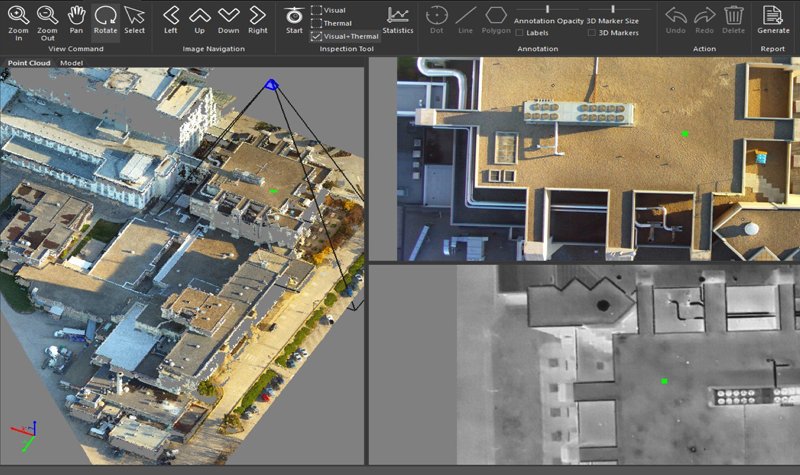Image resolution: width=800 pixels, height=475 pixels.
Task: Click the green marker in visual image
Action: click(685, 134)
